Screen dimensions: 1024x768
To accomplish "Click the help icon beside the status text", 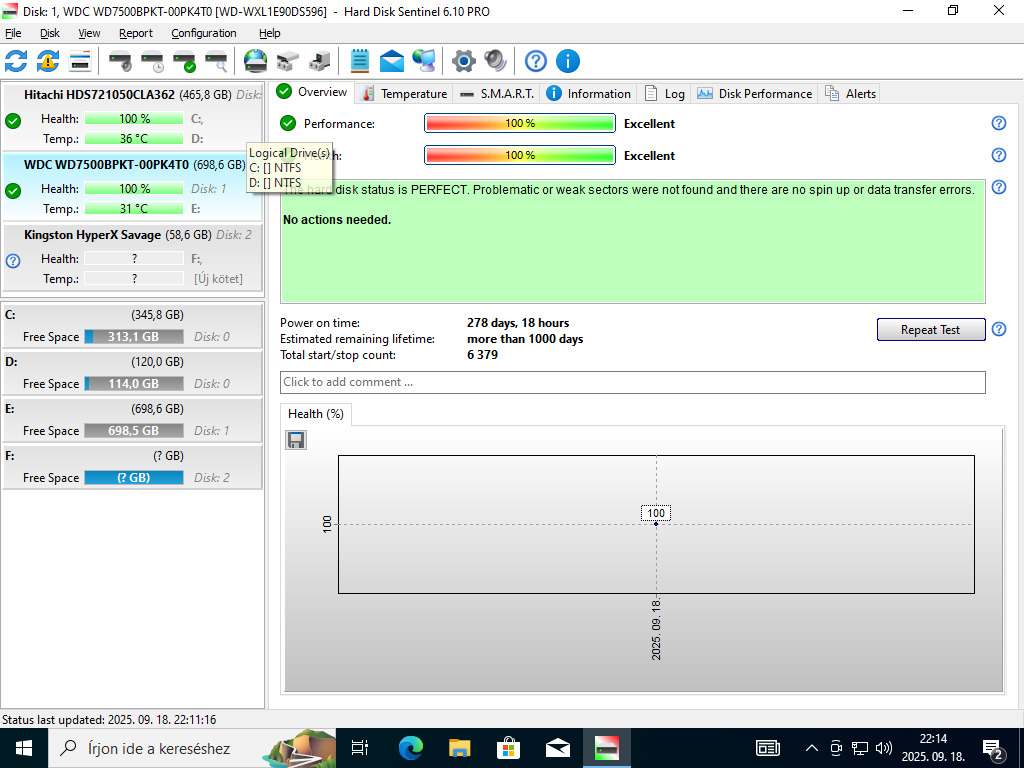I will (x=999, y=187).
